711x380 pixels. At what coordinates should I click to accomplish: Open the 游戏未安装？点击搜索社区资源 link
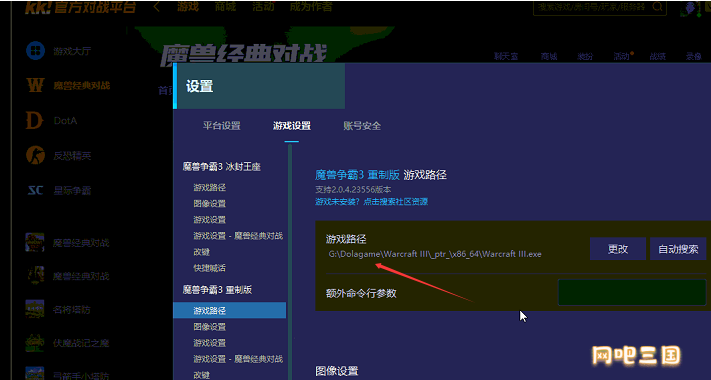[371, 202]
